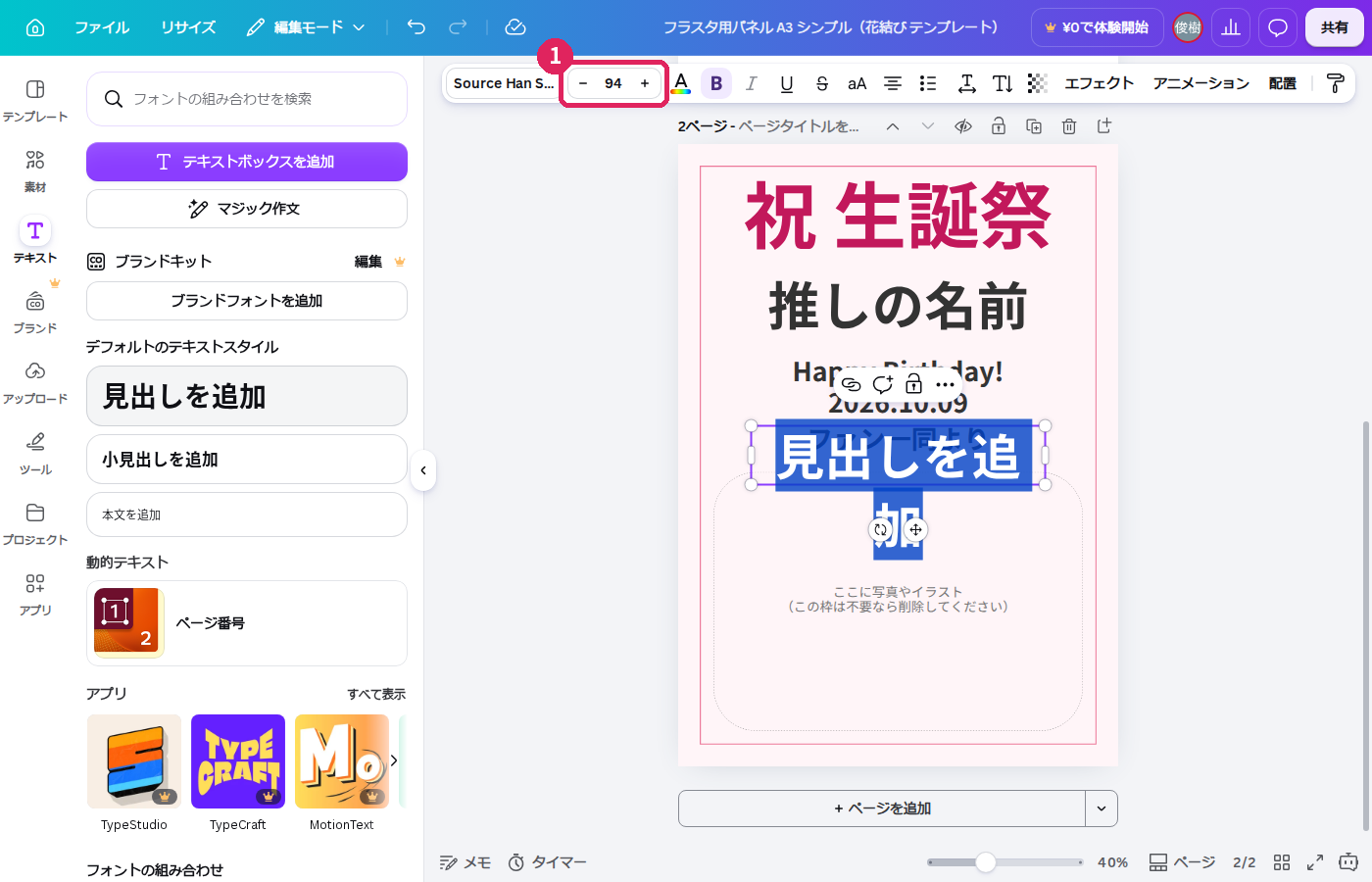Increase font size with plus

tap(645, 83)
